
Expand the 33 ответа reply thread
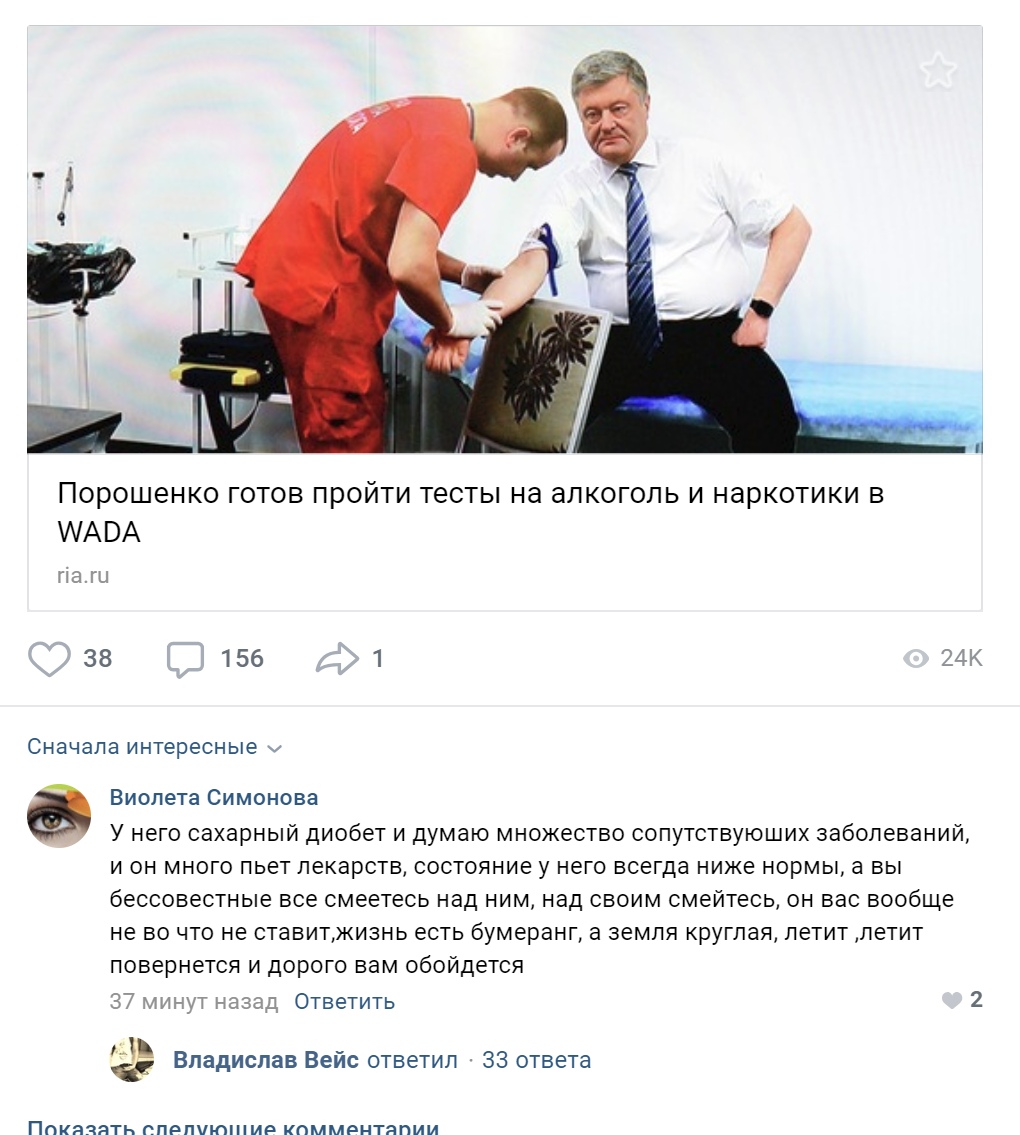point(536,1060)
